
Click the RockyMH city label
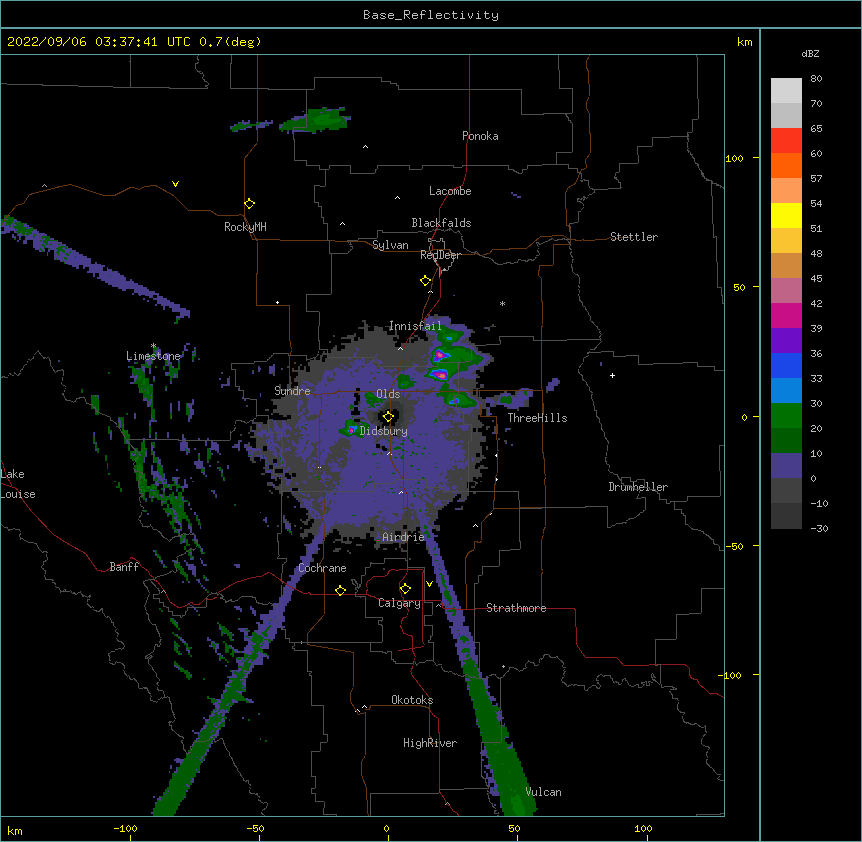[245, 227]
